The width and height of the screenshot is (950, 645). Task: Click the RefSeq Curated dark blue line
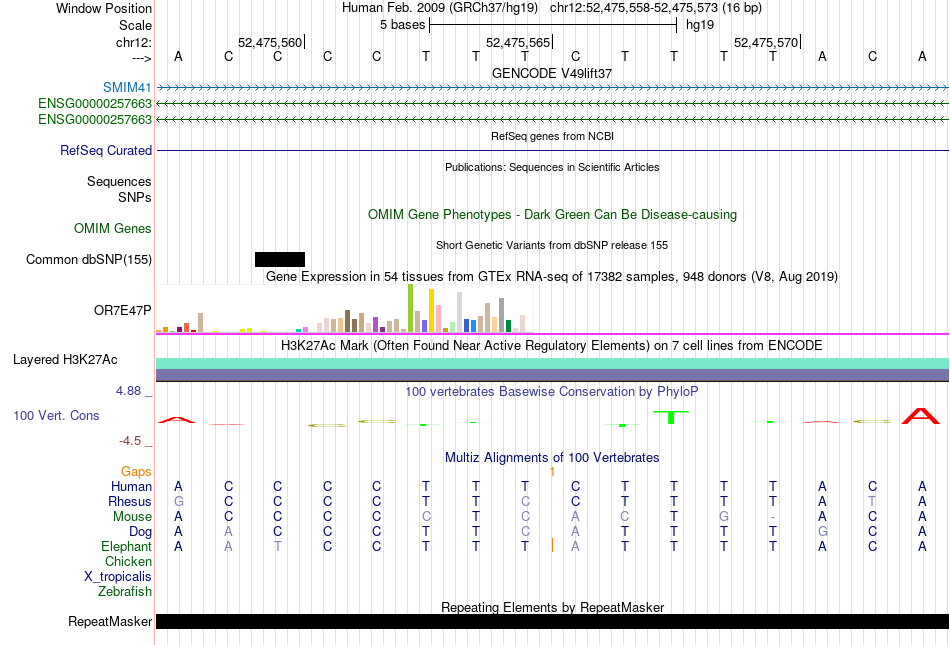click(x=553, y=150)
